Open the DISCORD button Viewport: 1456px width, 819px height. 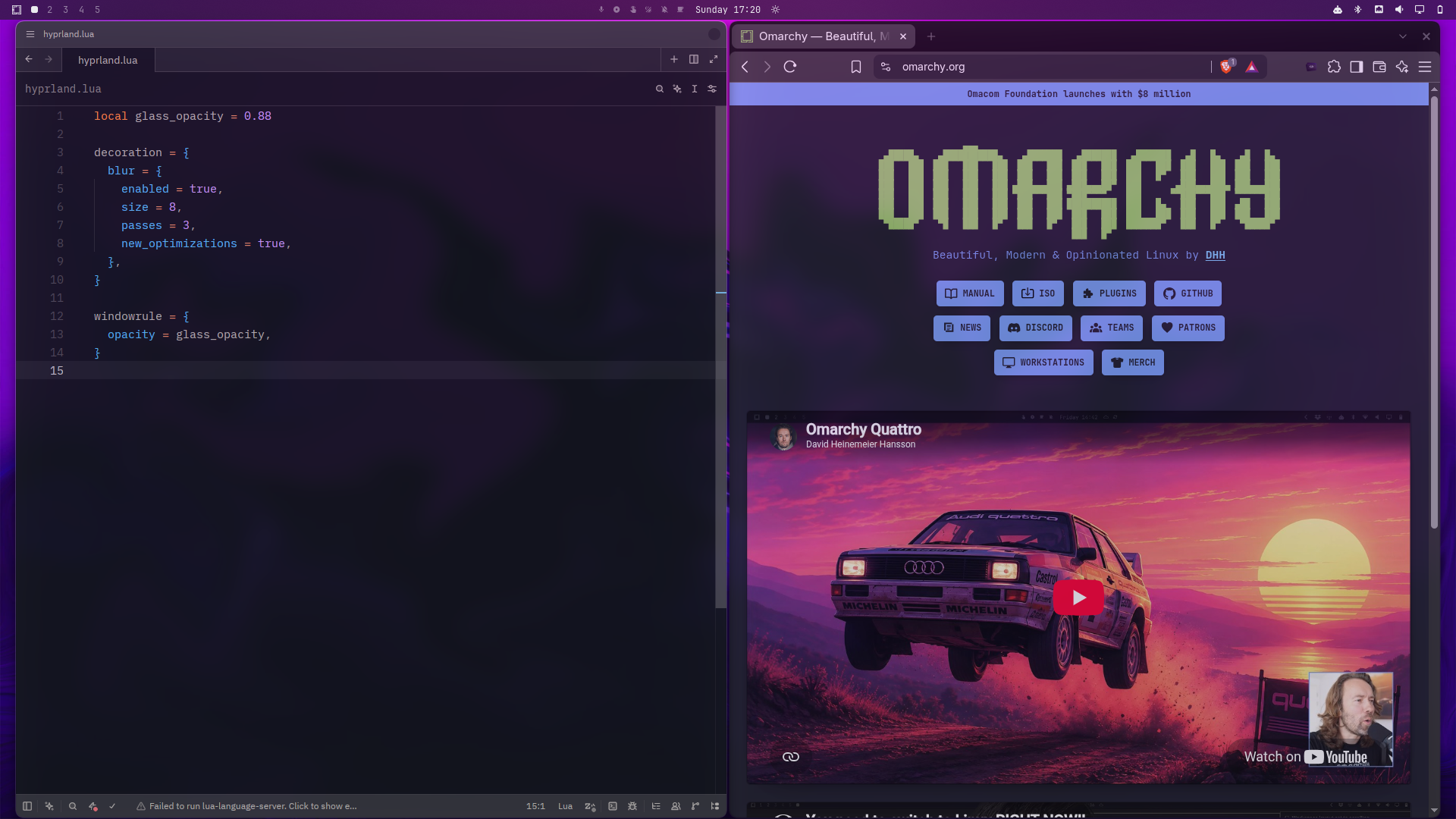(1036, 328)
